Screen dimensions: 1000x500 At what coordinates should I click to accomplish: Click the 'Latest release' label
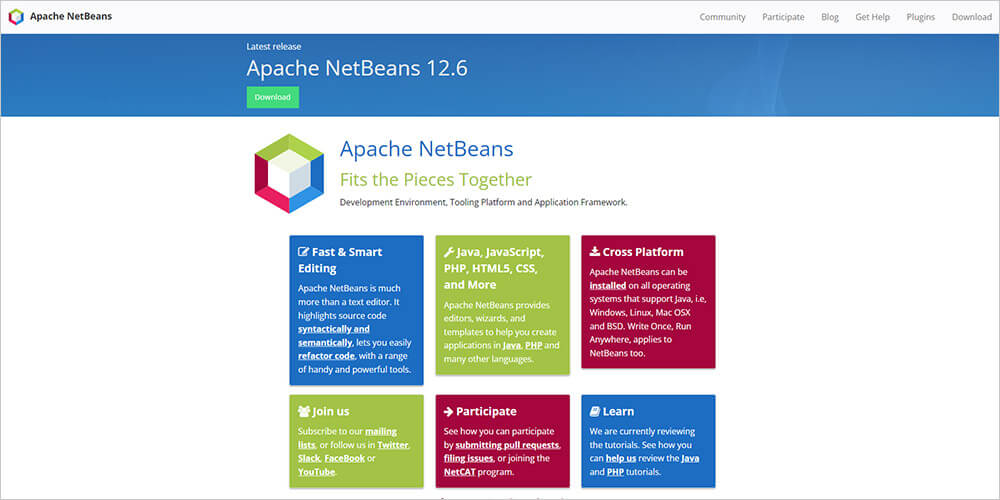274,47
